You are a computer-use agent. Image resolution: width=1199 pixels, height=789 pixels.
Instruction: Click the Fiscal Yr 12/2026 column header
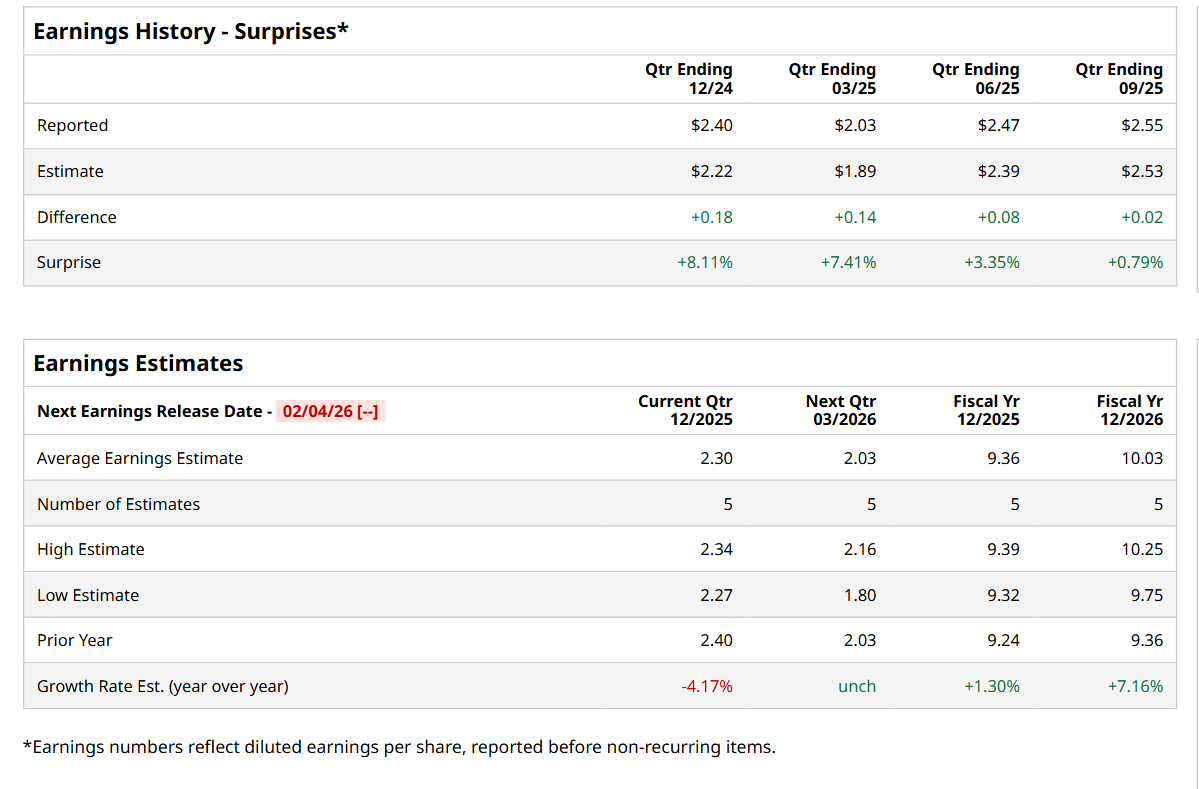(x=1129, y=410)
